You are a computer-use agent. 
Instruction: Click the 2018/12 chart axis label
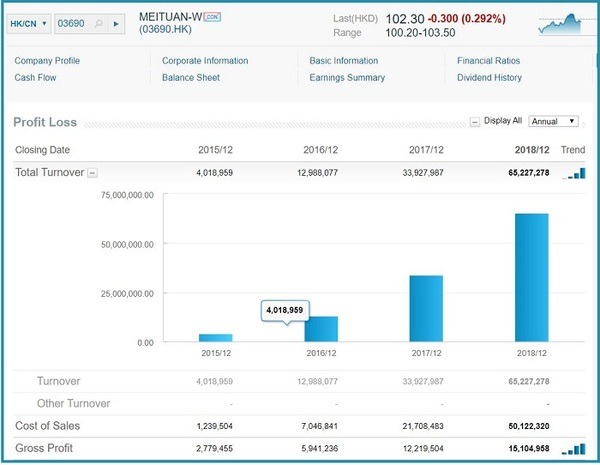coord(532,353)
